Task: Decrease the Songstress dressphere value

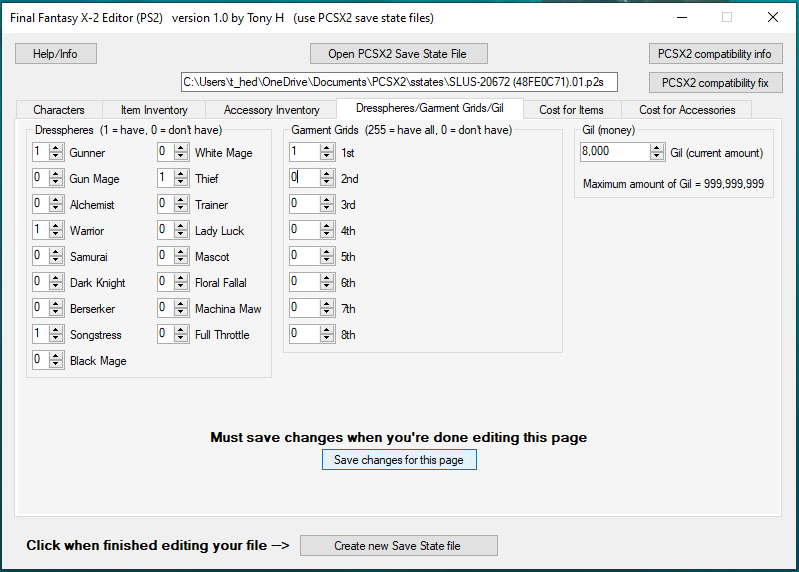Action: (56, 338)
